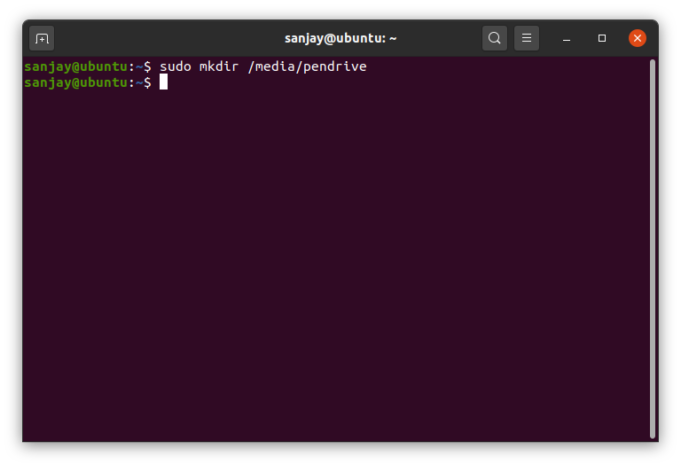Click the title bar between title and search icon
Screen dimensions: 681x467
(x=439, y=38)
